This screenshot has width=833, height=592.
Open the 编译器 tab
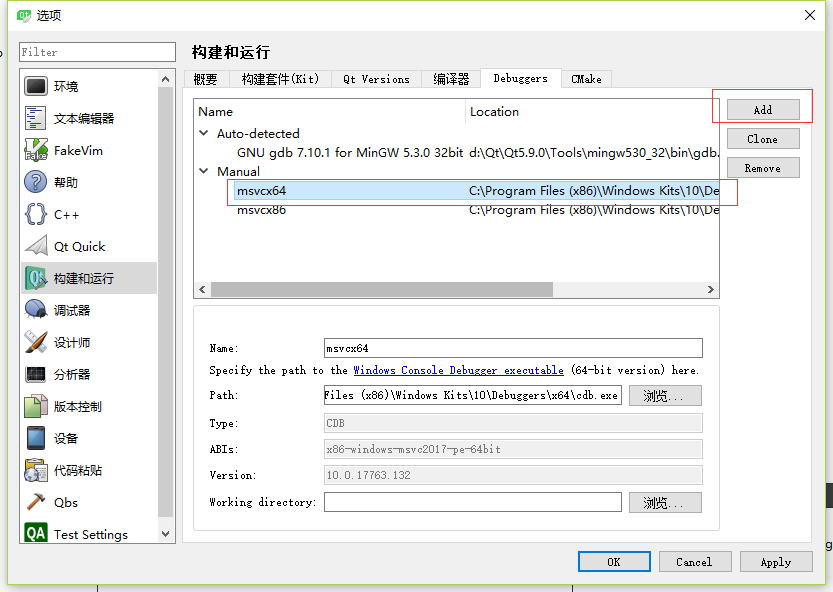tap(451, 79)
